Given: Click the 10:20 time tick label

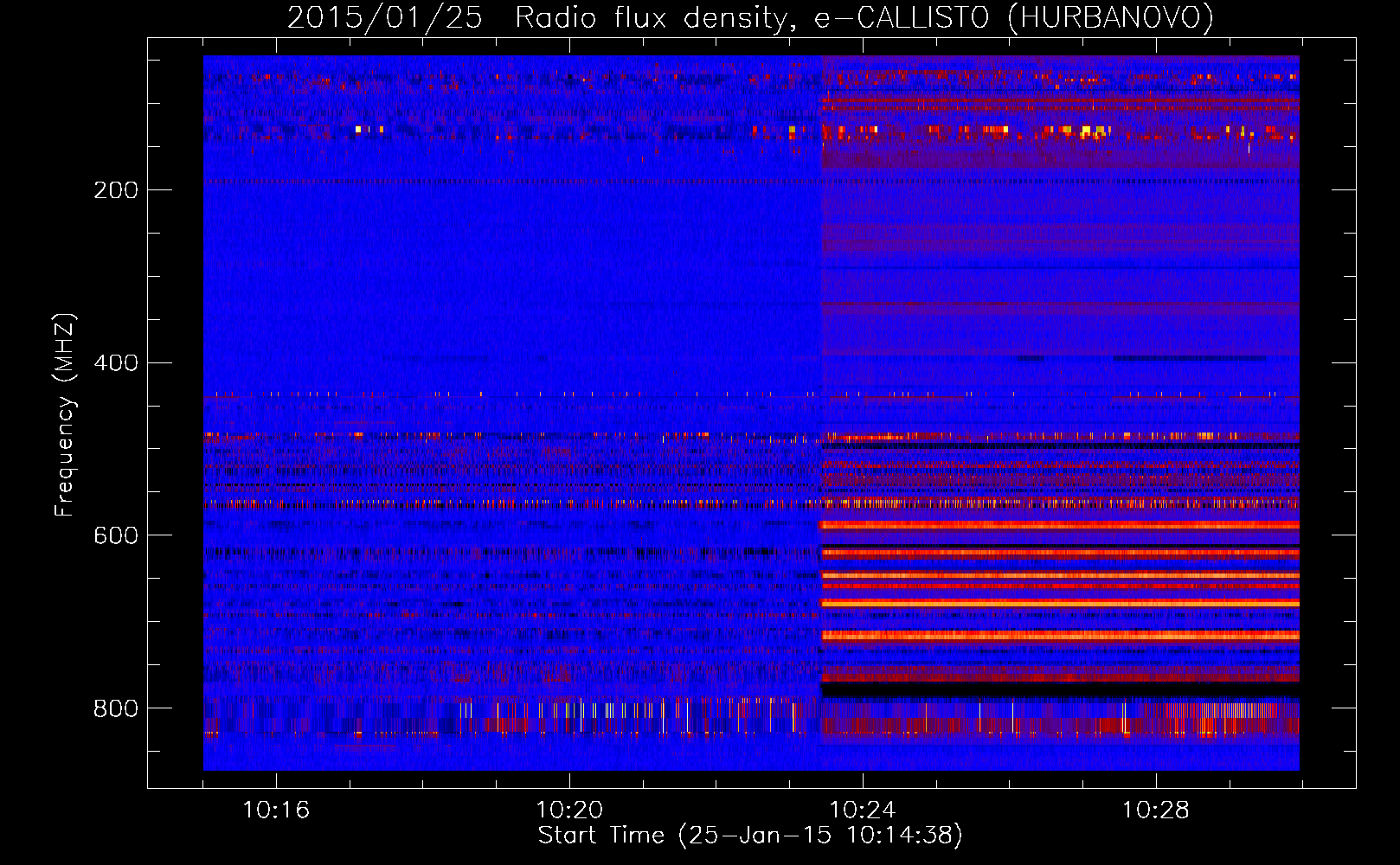Looking at the screenshot, I should 569,811.
